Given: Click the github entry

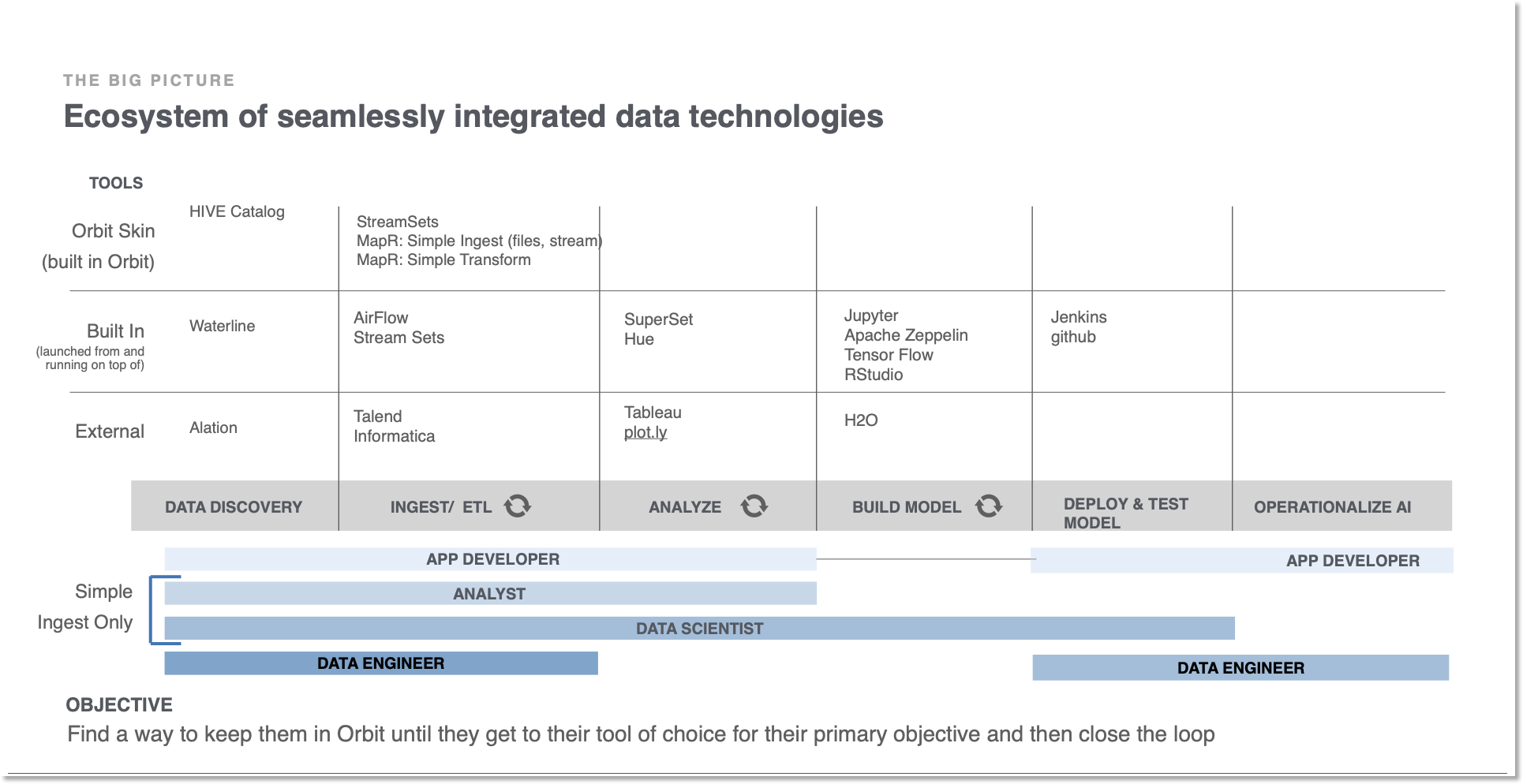Looking at the screenshot, I should (1073, 337).
